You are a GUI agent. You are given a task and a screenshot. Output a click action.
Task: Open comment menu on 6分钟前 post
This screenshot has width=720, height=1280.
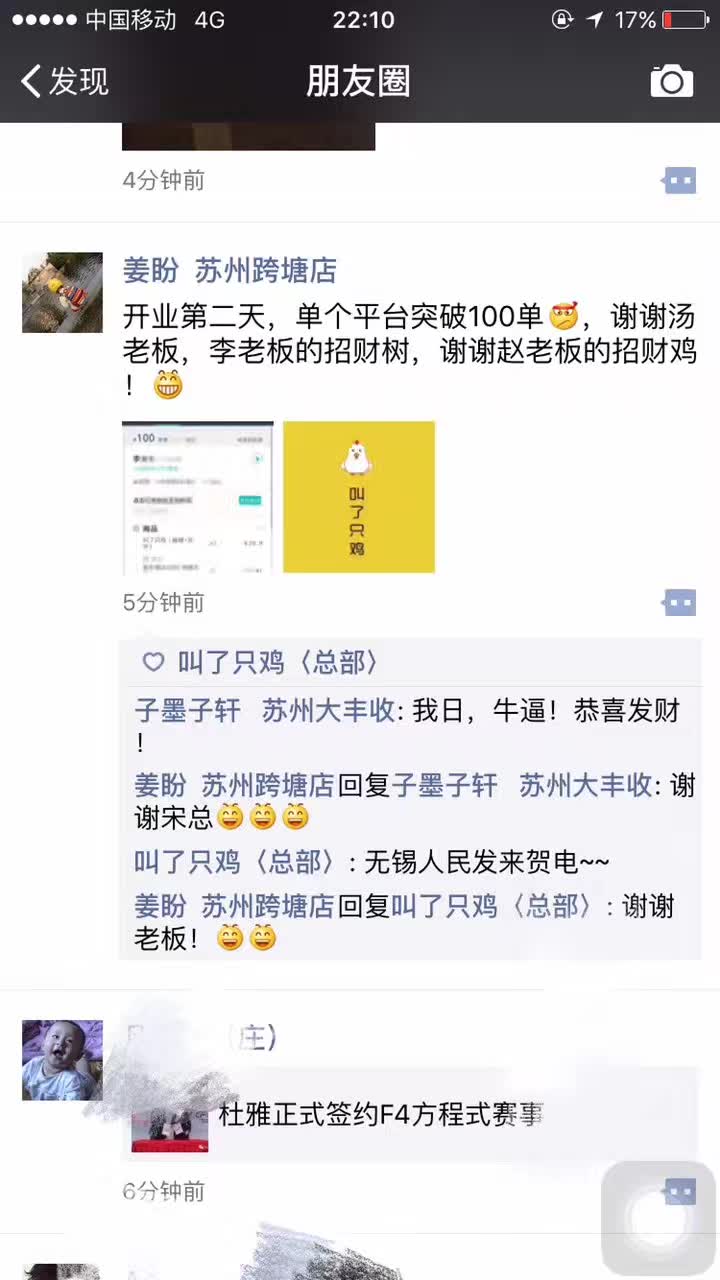coord(679,1191)
